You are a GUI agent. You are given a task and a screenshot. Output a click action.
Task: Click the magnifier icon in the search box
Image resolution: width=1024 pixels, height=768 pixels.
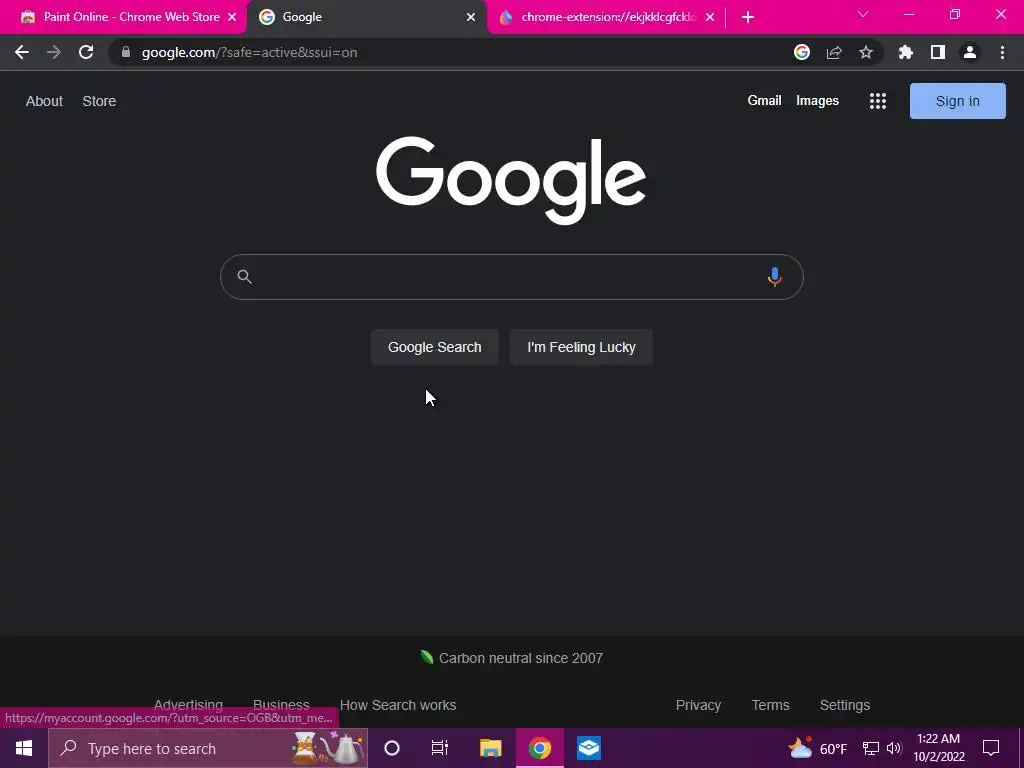pyautogui.click(x=244, y=277)
